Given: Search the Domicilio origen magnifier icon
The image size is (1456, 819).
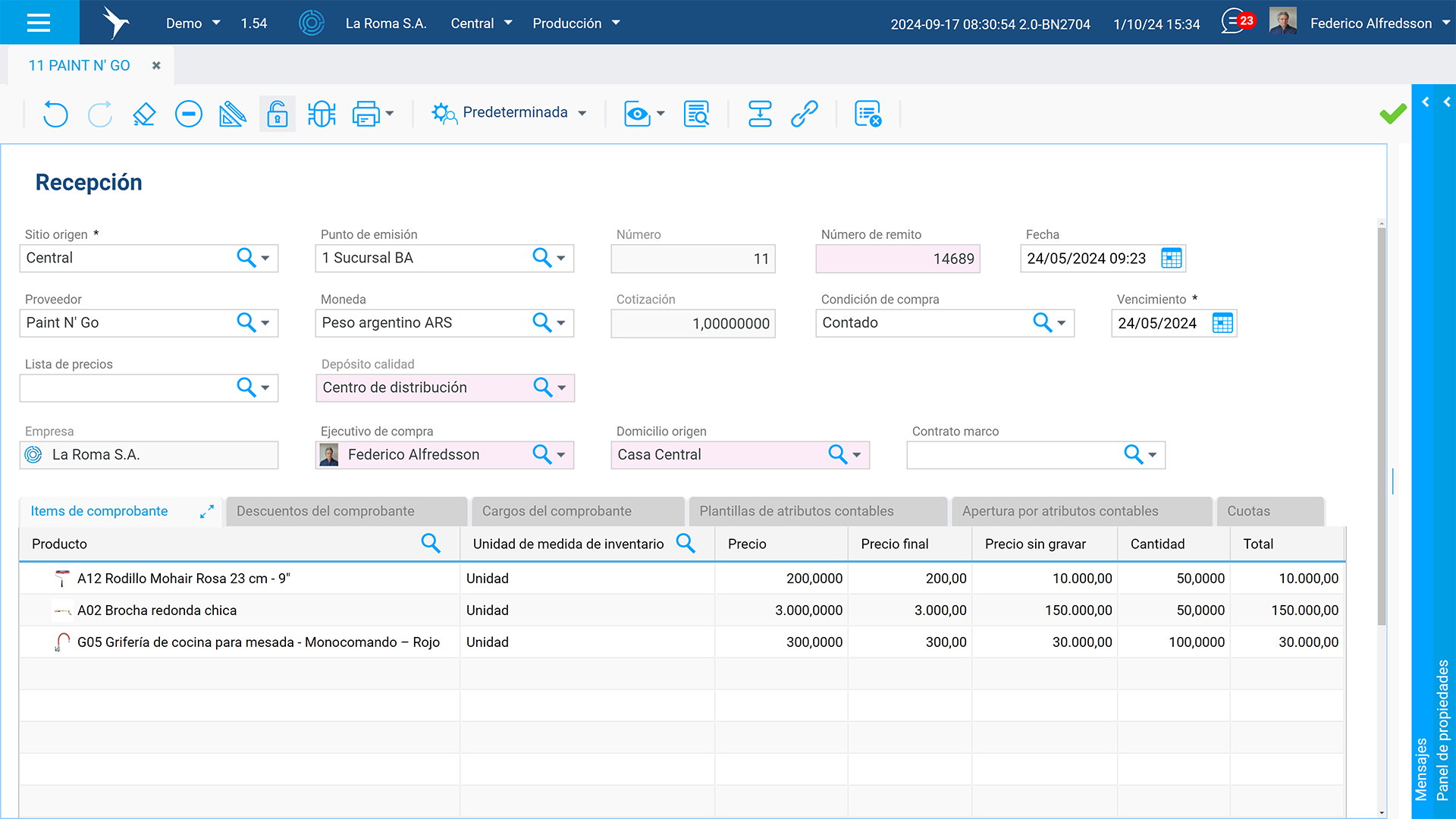Looking at the screenshot, I should [x=837, y=454].
